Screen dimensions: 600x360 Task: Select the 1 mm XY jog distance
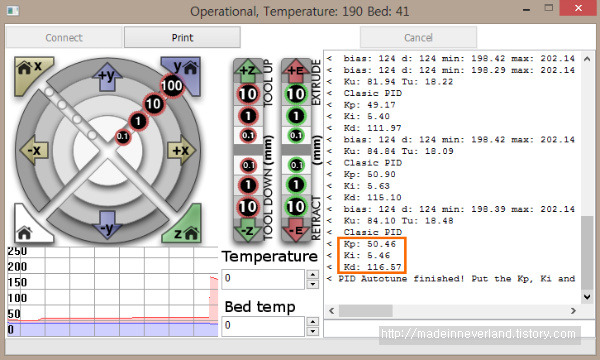pyautogui.click(x=138, y=122)
